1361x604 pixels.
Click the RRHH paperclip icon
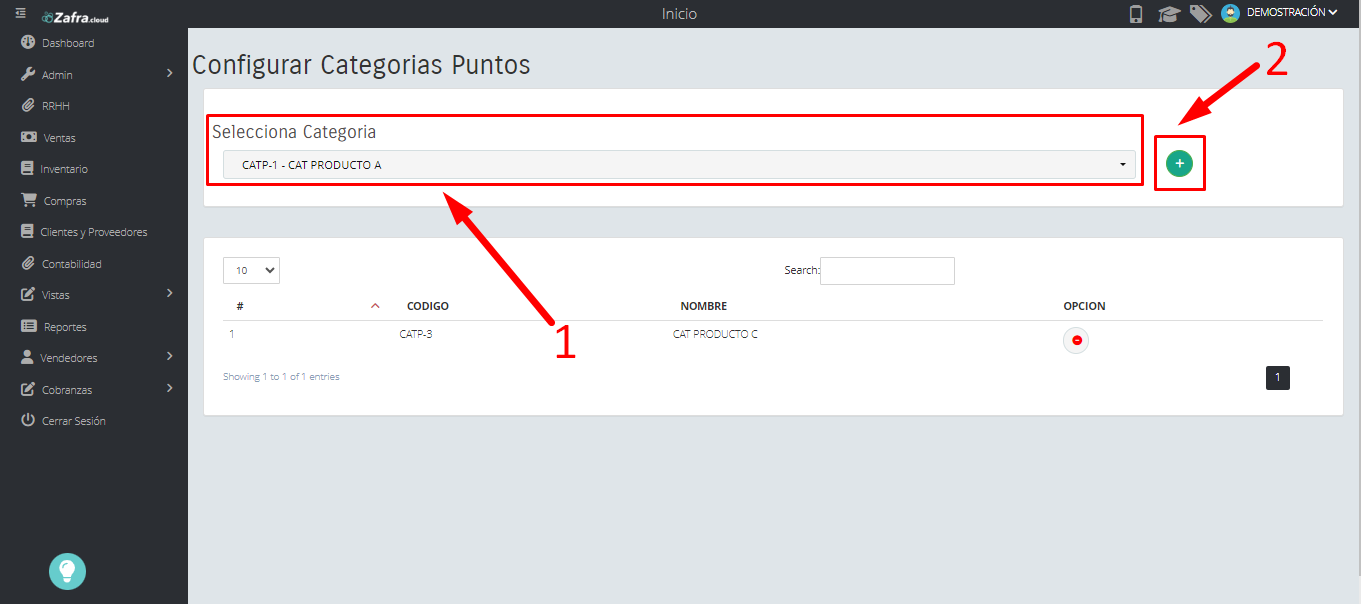(28, 106)
